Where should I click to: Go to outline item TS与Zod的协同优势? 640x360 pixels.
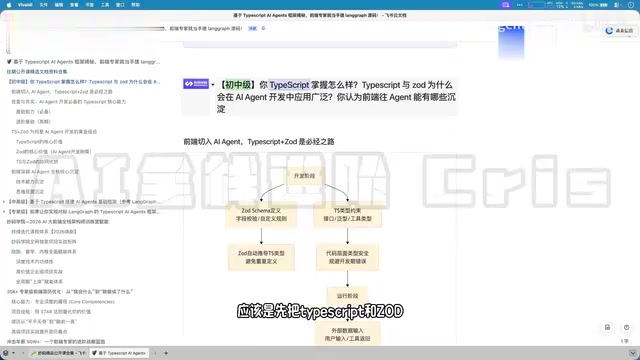pos(37,162)
